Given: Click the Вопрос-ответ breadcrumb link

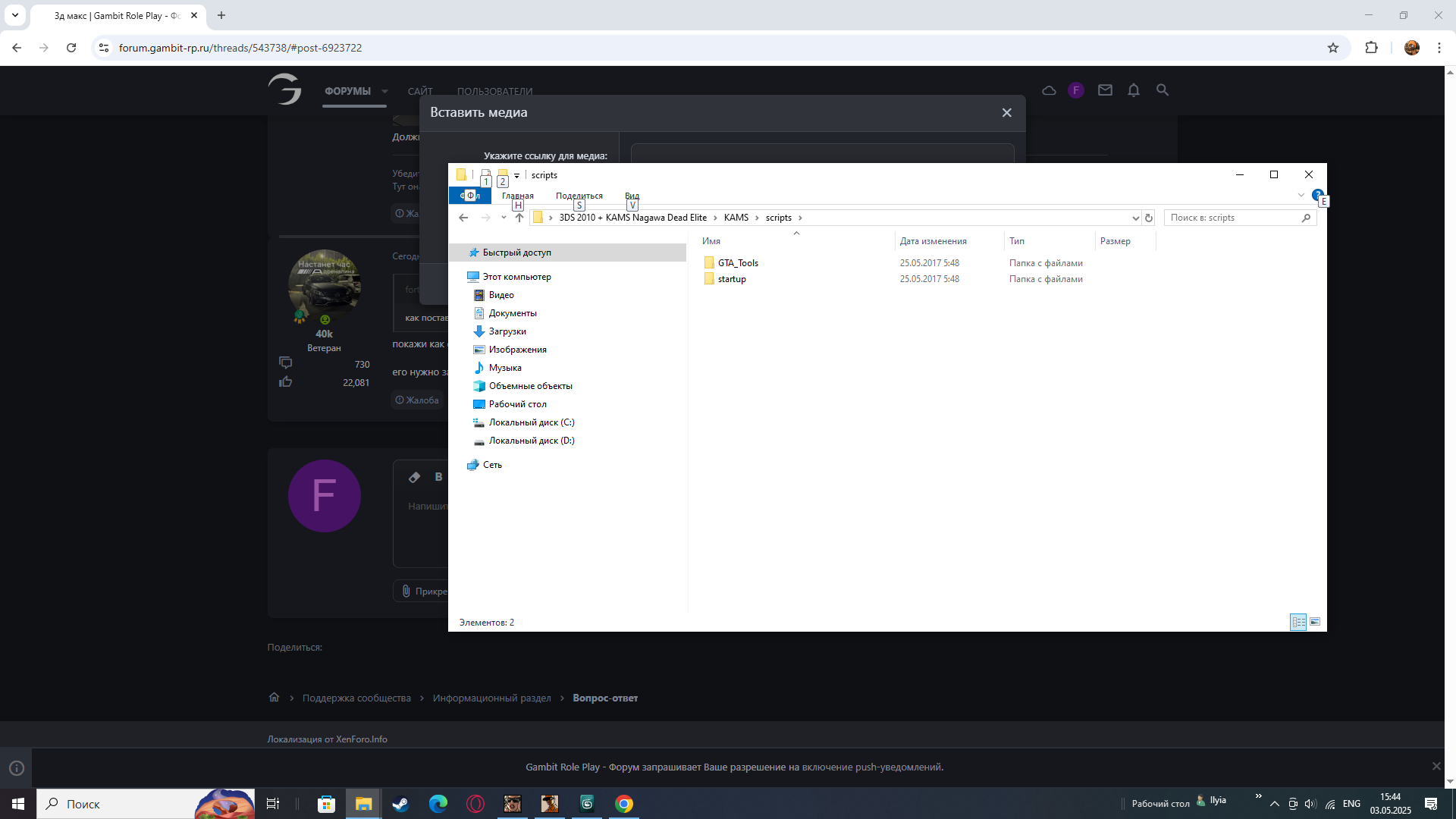Looking at the screenshot, I should click(x=604, y=698).
